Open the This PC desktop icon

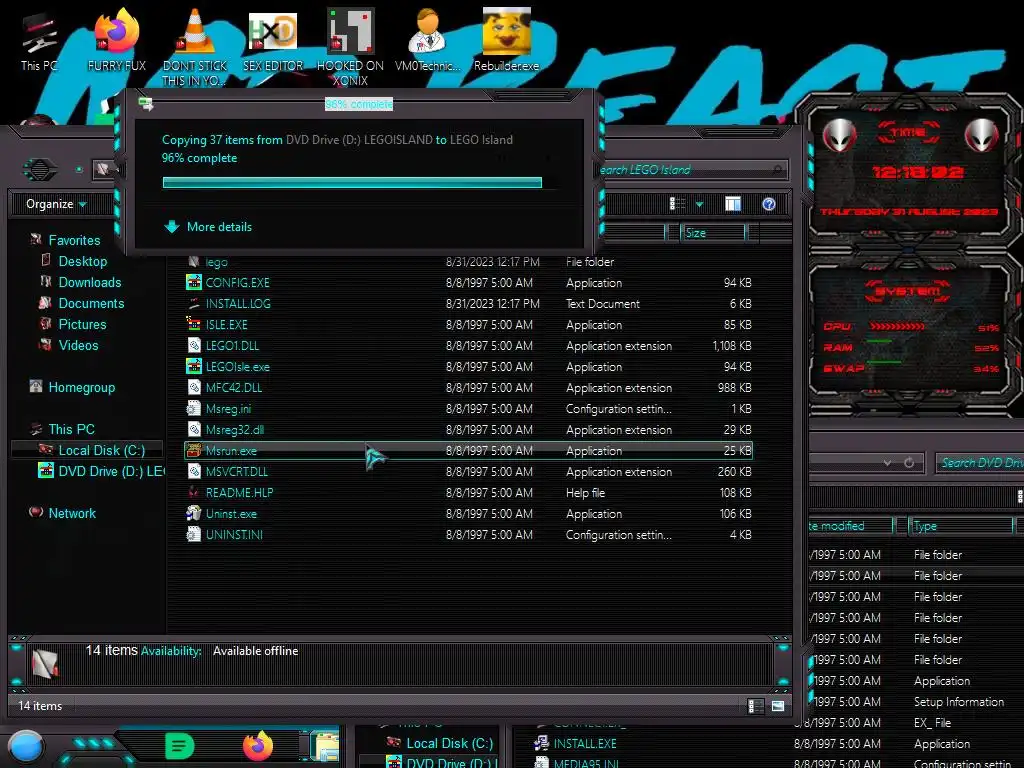[39, 42]
